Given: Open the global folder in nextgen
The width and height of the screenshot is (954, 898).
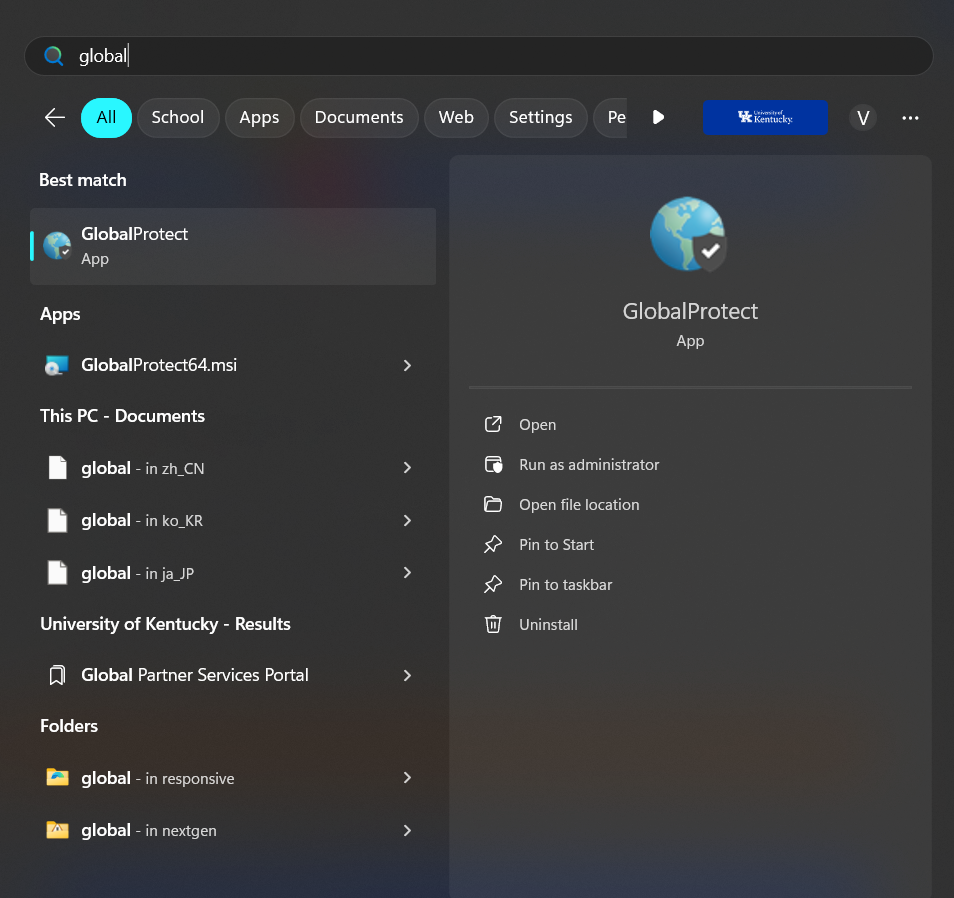Looking at the screenshot, I should click(233, 830).
